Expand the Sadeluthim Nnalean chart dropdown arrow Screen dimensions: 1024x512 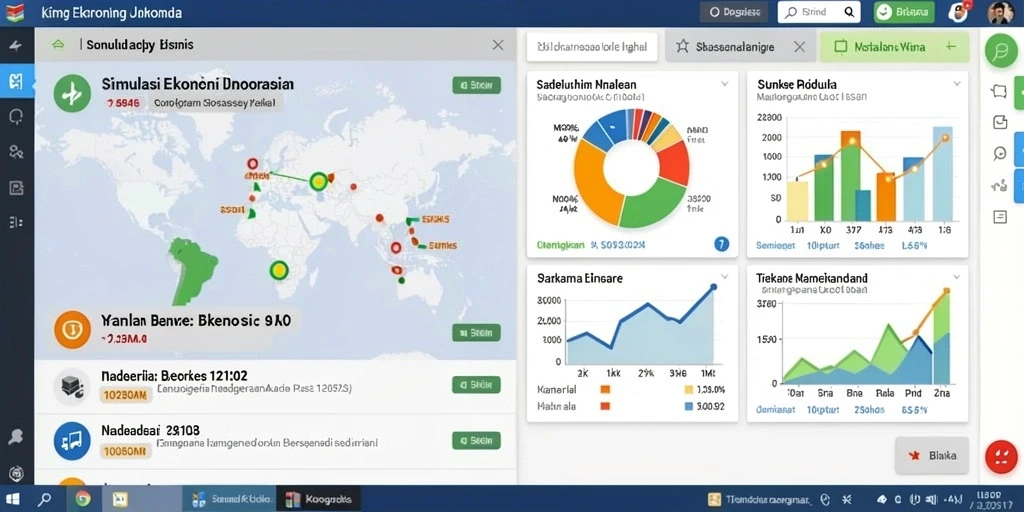[724, 84]
